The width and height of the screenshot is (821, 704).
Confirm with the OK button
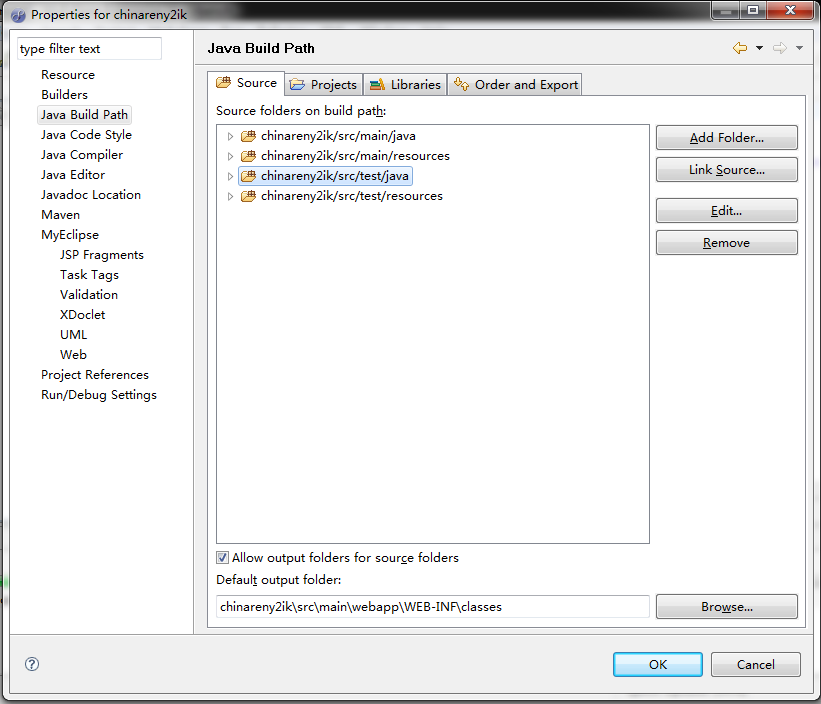pos(658,664)
